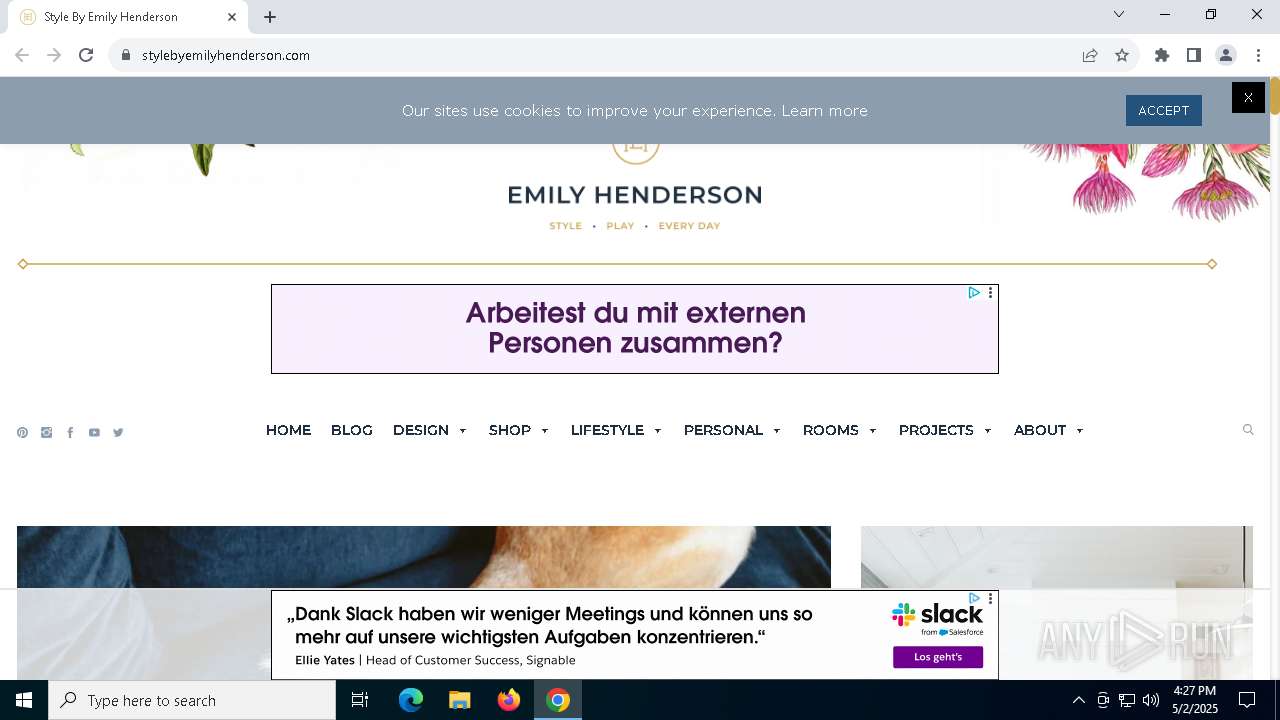1280x720 pixels.
Task: Open the tab search chevron
Action: tap(1119, 14)
